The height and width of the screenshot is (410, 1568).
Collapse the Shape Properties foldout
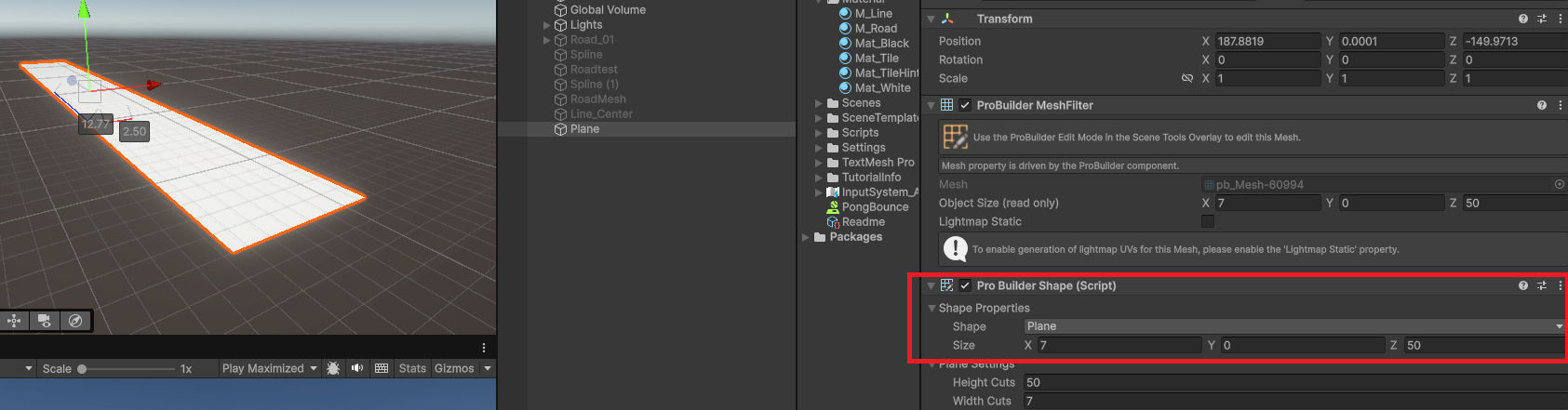(931, 308)
